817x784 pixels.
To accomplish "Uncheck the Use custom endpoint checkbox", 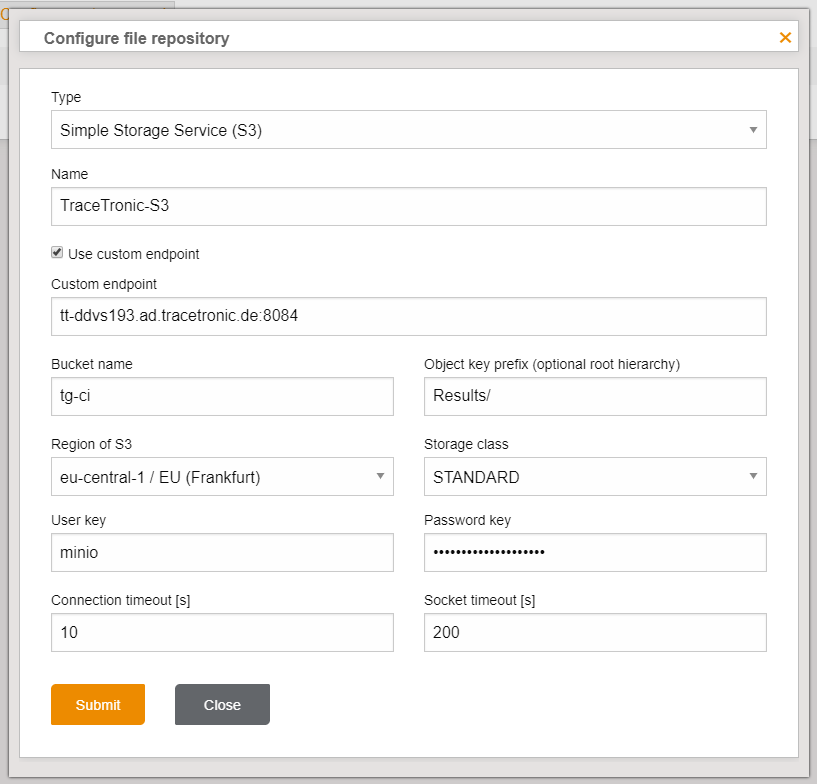I will pyautogui.click(x=57, y=253).
